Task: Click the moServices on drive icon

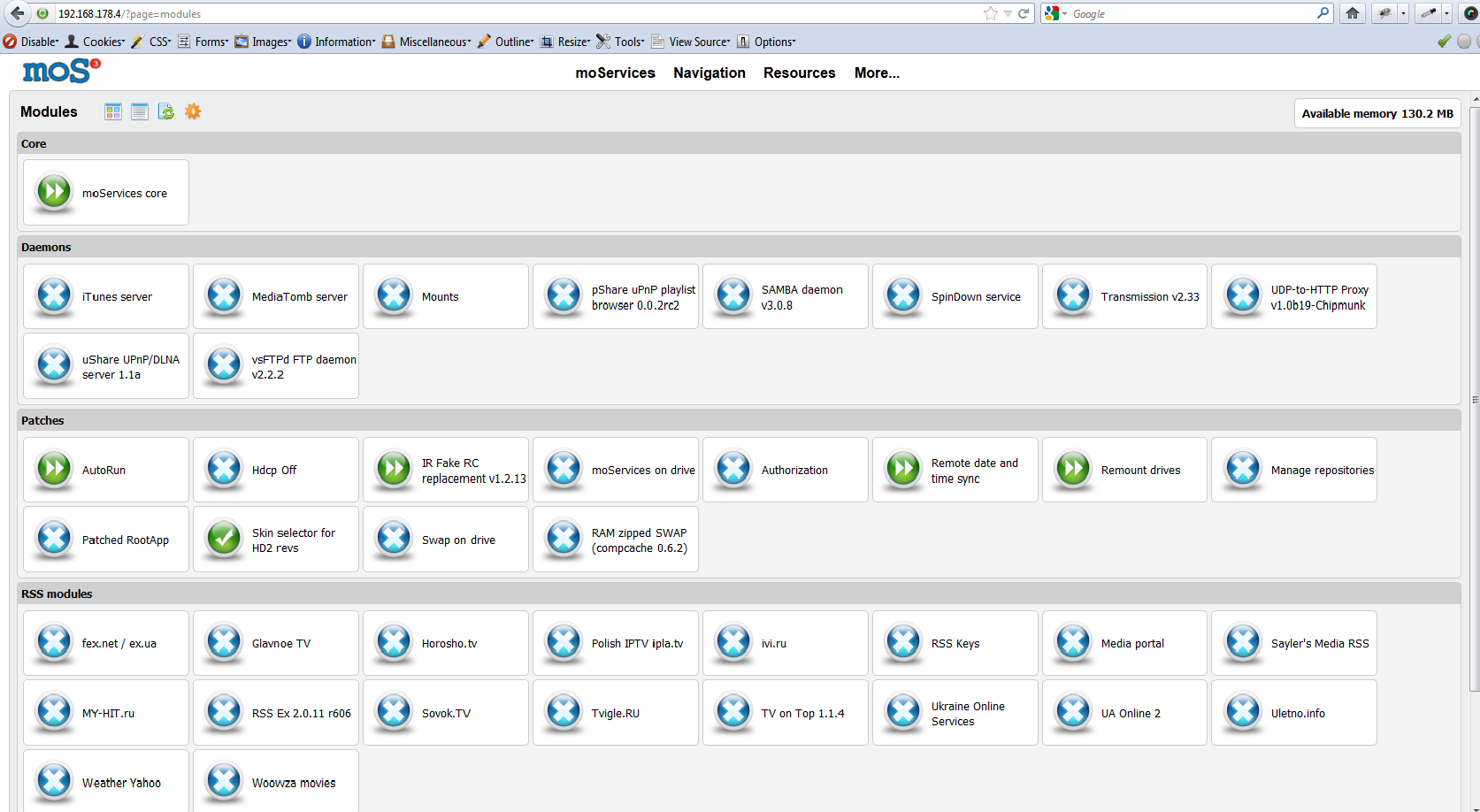Action: (x=564, y=469)
